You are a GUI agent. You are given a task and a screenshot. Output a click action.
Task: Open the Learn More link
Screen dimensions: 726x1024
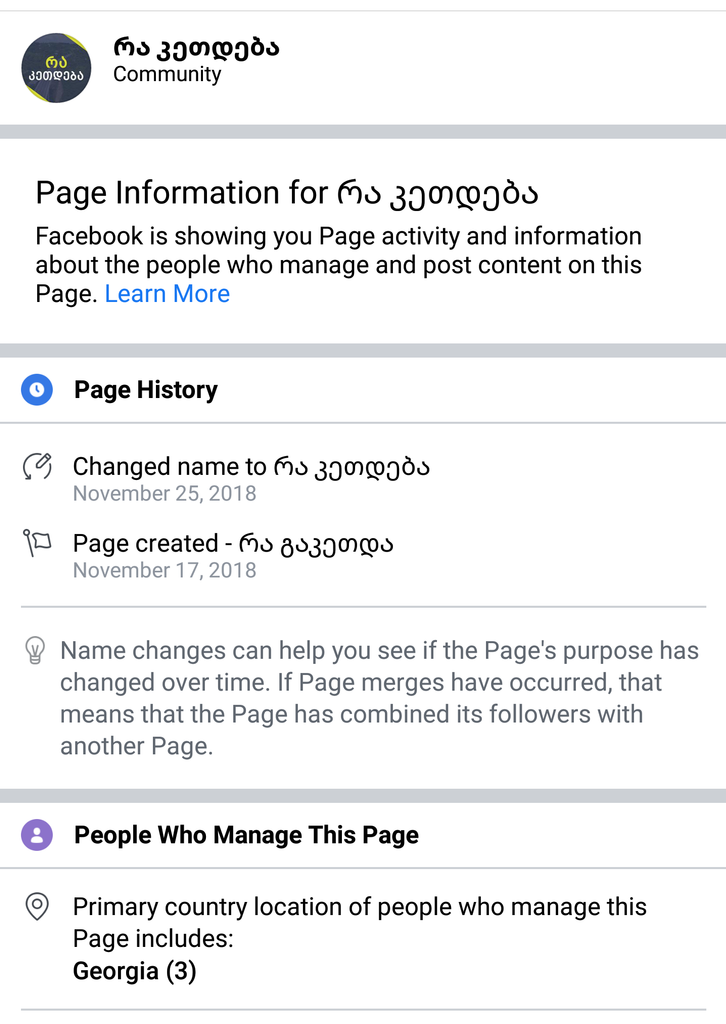pyautogui.click(x=167, y=294)
